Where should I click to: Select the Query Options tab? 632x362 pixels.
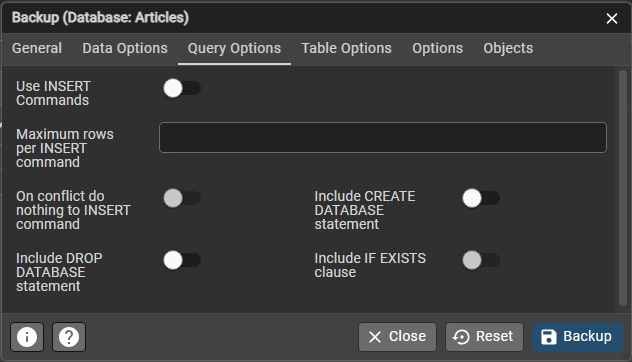[x=234, y=48]
